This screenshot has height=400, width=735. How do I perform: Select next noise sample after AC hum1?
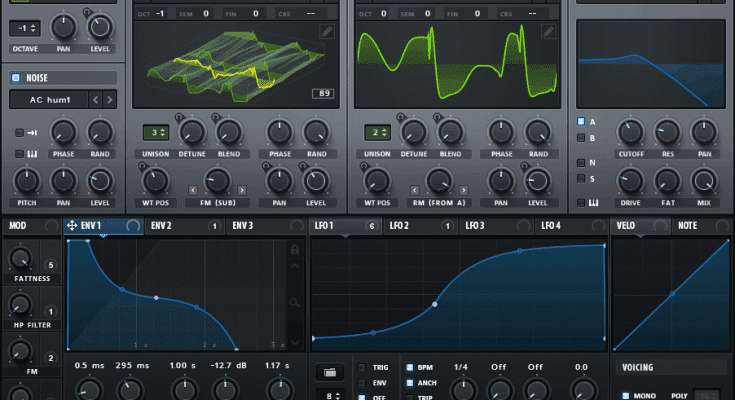109,100
